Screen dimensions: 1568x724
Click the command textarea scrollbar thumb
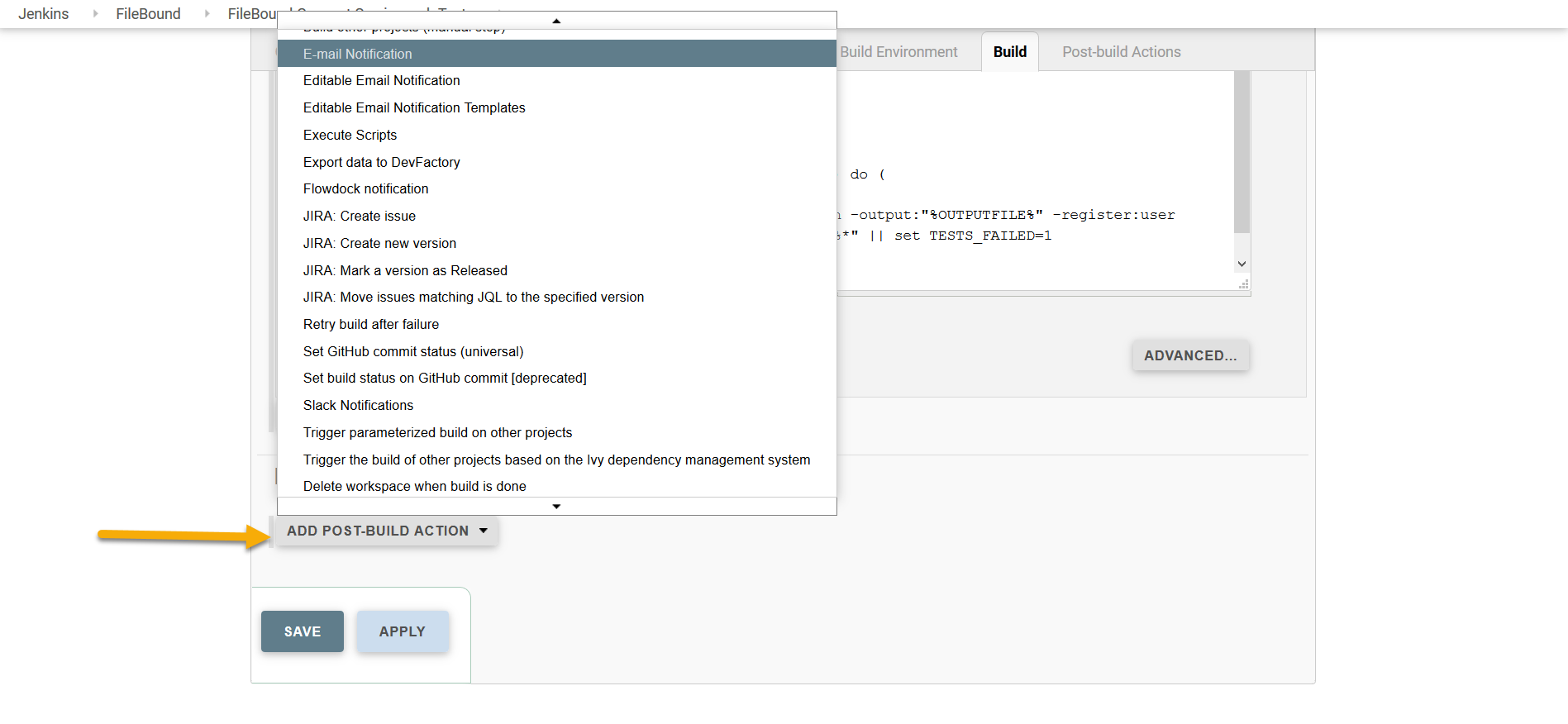(1242, 152)
